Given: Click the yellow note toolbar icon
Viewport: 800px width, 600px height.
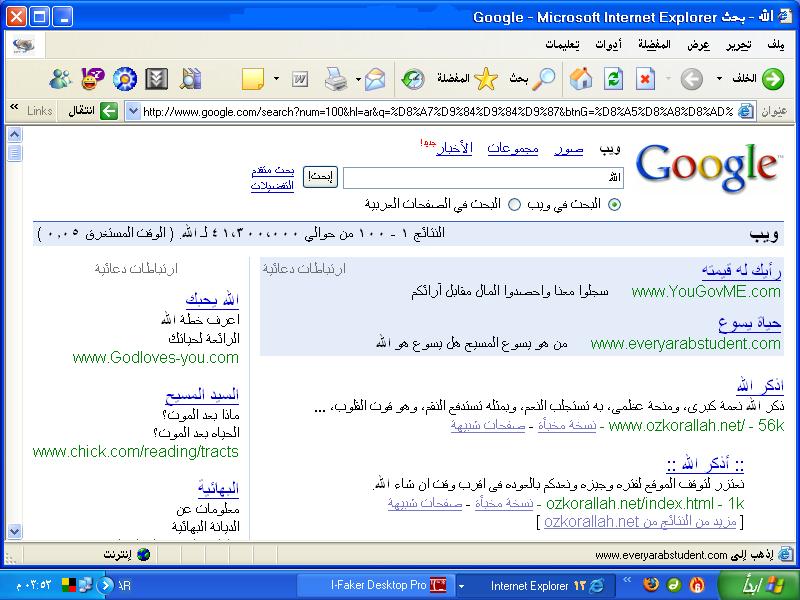Looking at the screenshot, I should [253, 79].
